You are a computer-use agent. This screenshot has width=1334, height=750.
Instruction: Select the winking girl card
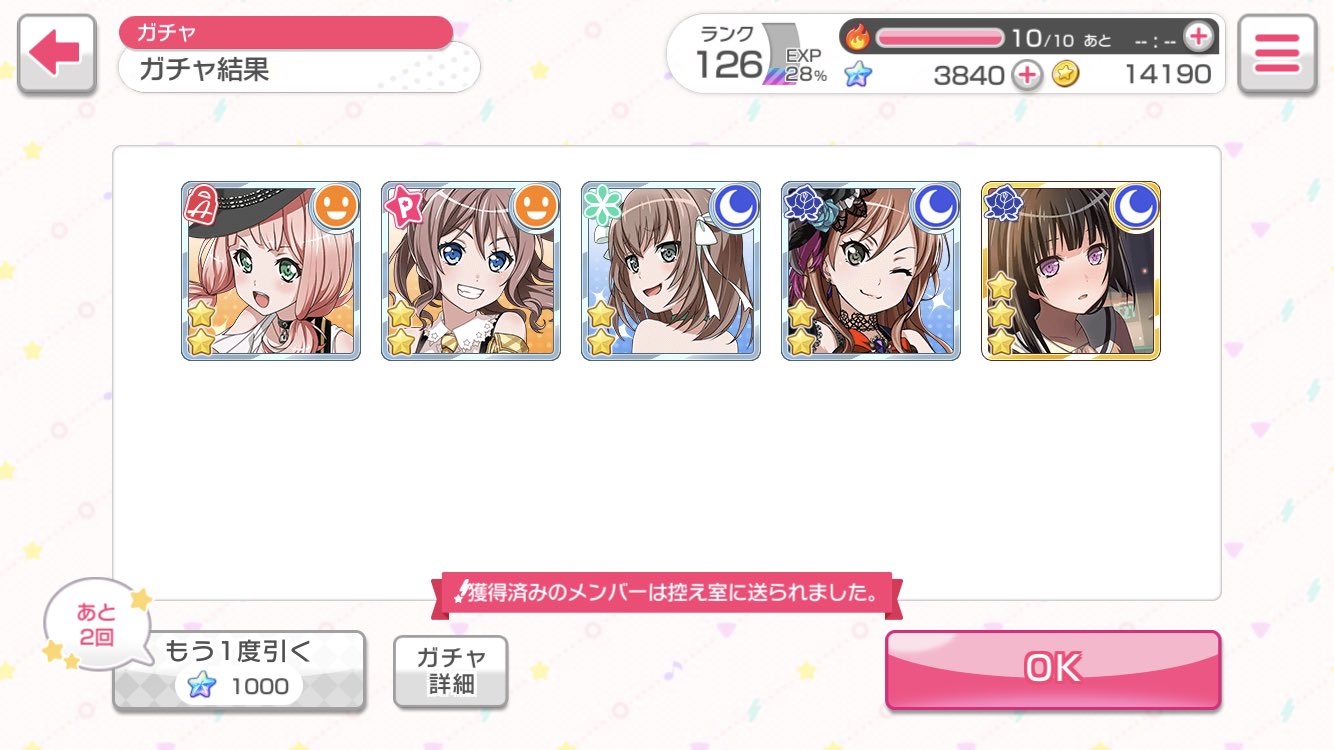(871, 271)
